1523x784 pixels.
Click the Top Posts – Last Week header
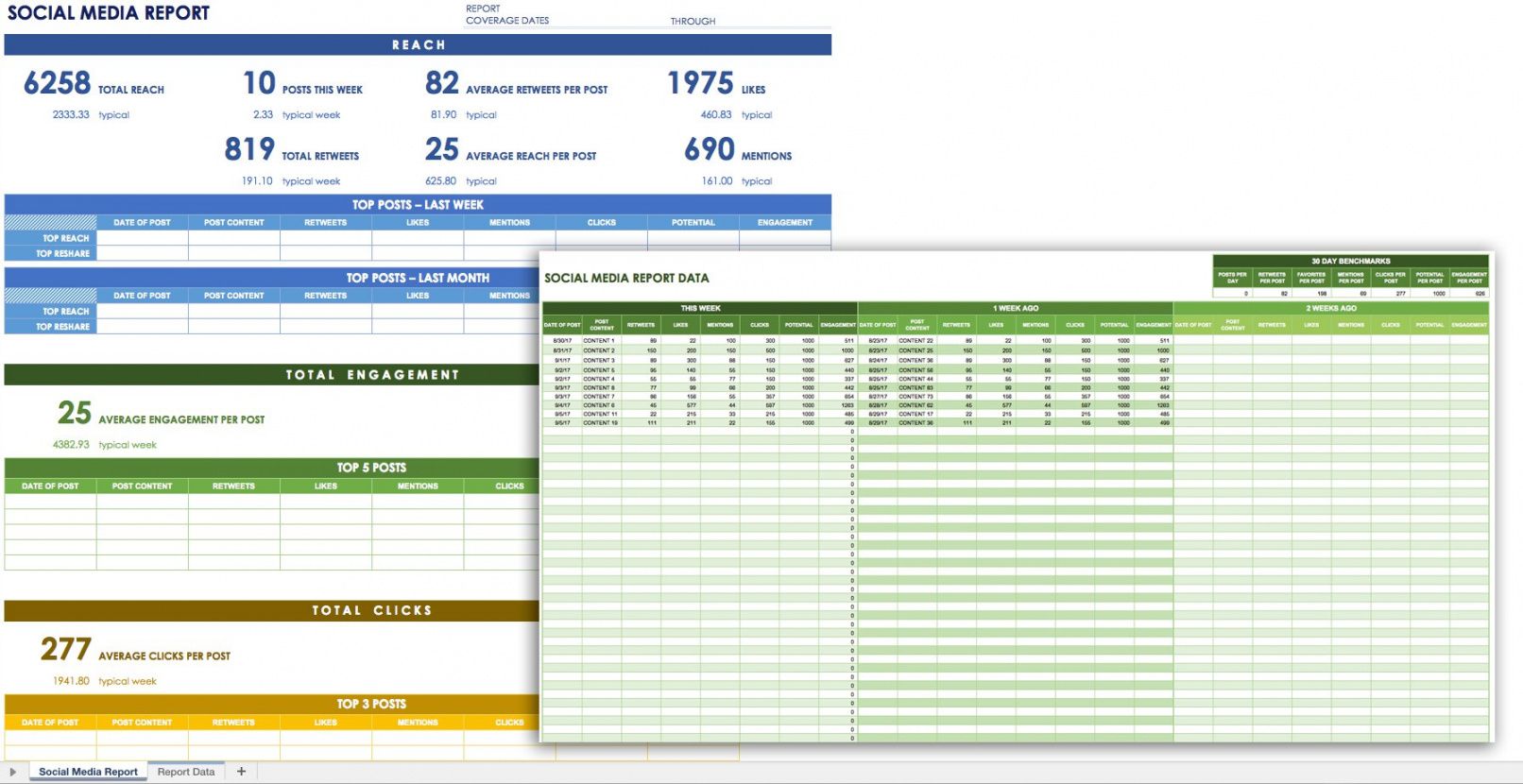tap(418, 204)
